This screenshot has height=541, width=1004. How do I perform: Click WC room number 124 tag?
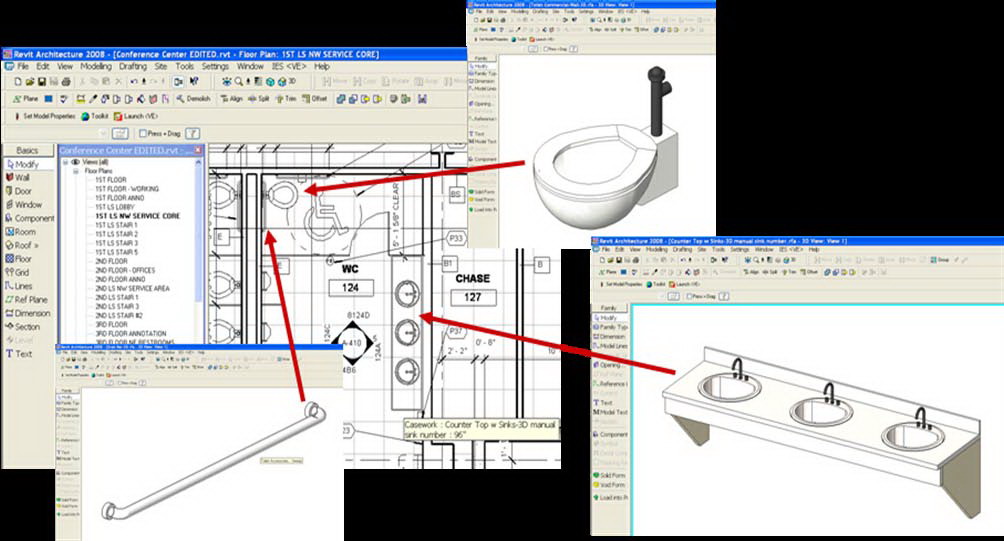point(350,288)
